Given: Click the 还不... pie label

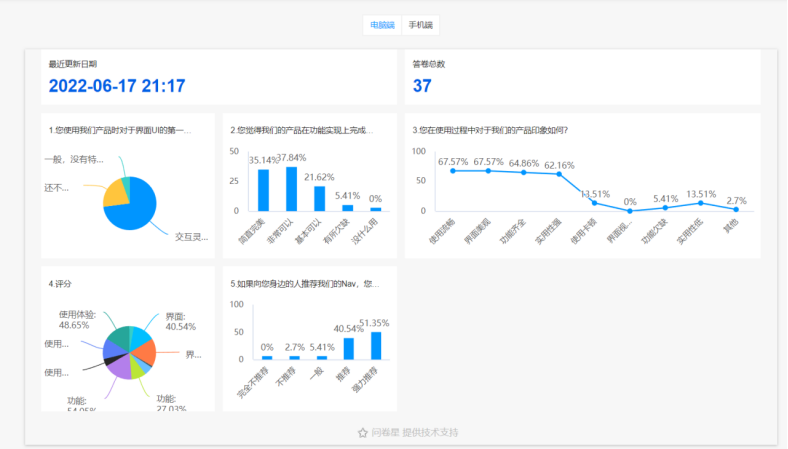Looking at the screenshot, I should click(56, 188).
